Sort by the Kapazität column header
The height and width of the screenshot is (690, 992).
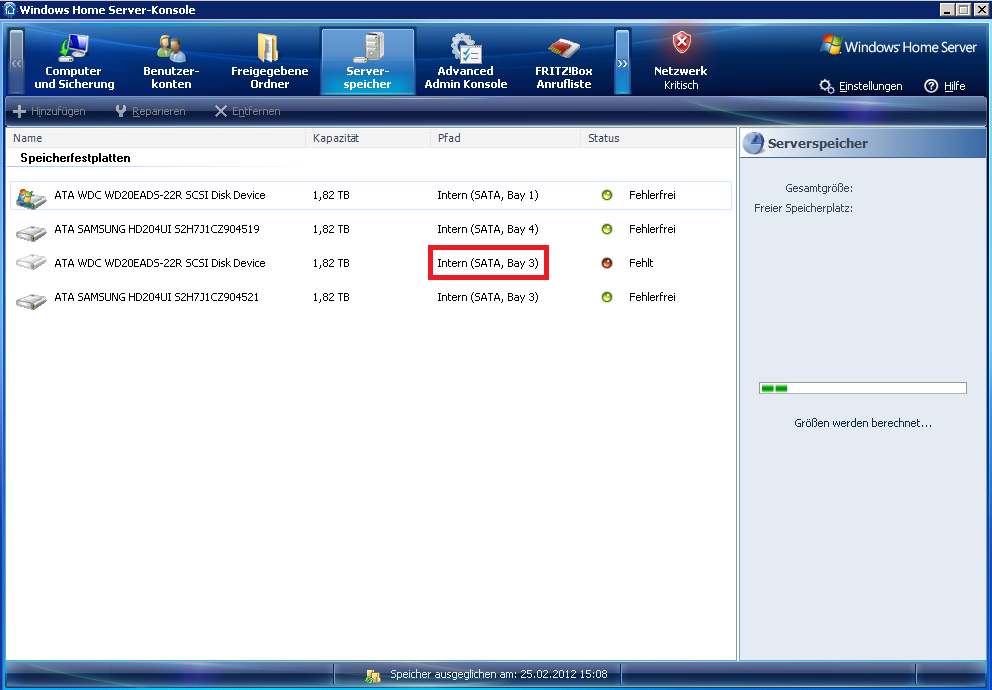[368, 138]
